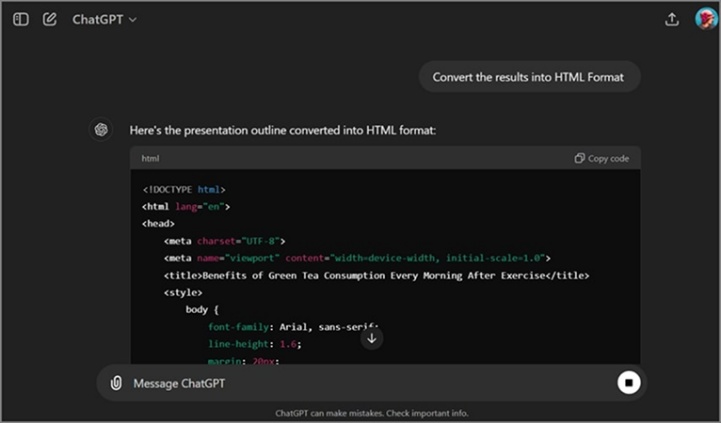Open the ChatGPT model selector dropdown
This screenshot has height=423, width=721.
104,19
